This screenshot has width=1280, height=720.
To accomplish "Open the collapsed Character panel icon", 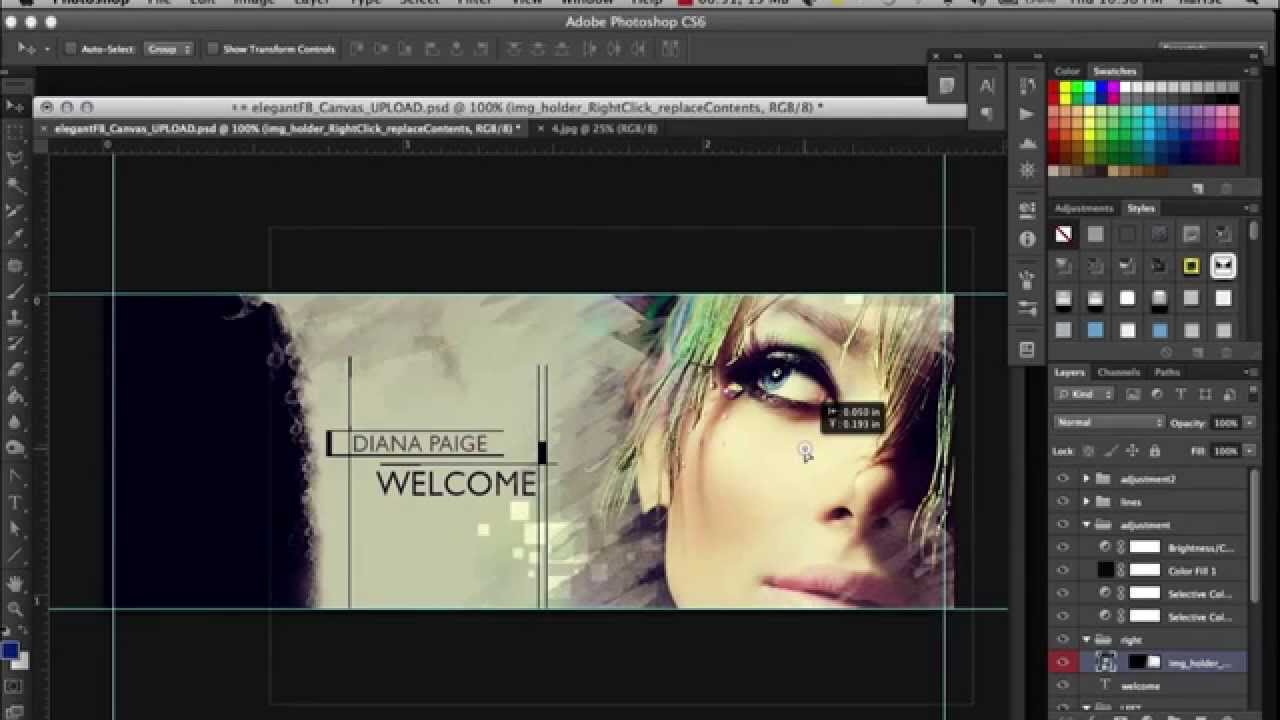I will (x=987, y=86).
